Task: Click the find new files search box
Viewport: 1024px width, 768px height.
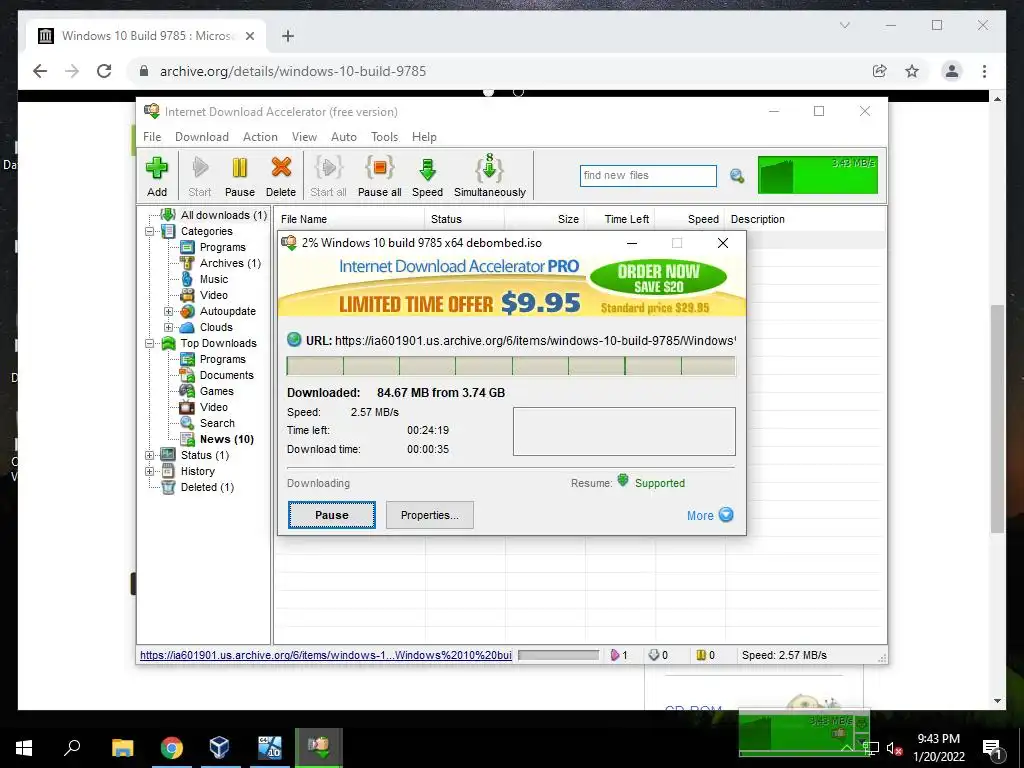Action: click(x=648, y=176)
